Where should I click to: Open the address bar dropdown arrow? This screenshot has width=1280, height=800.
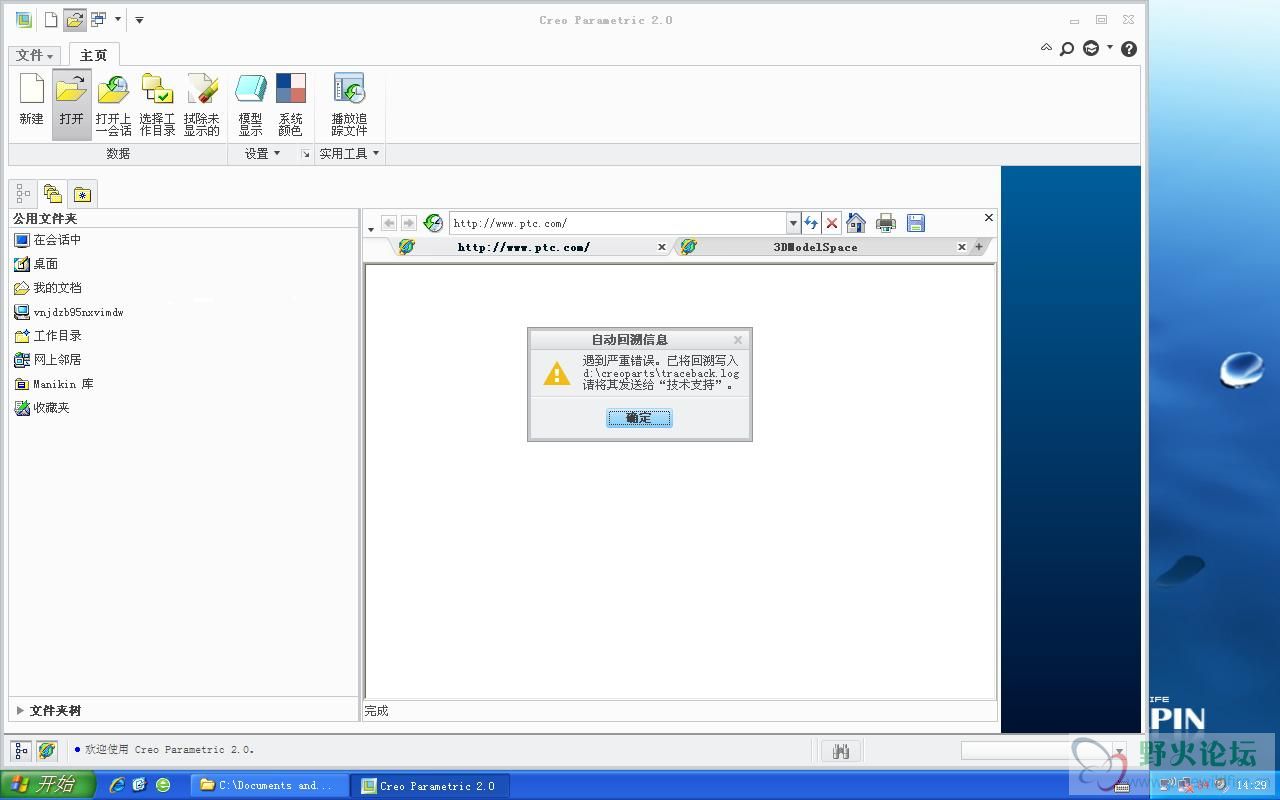pyautogui.click(x=793, y=223)
